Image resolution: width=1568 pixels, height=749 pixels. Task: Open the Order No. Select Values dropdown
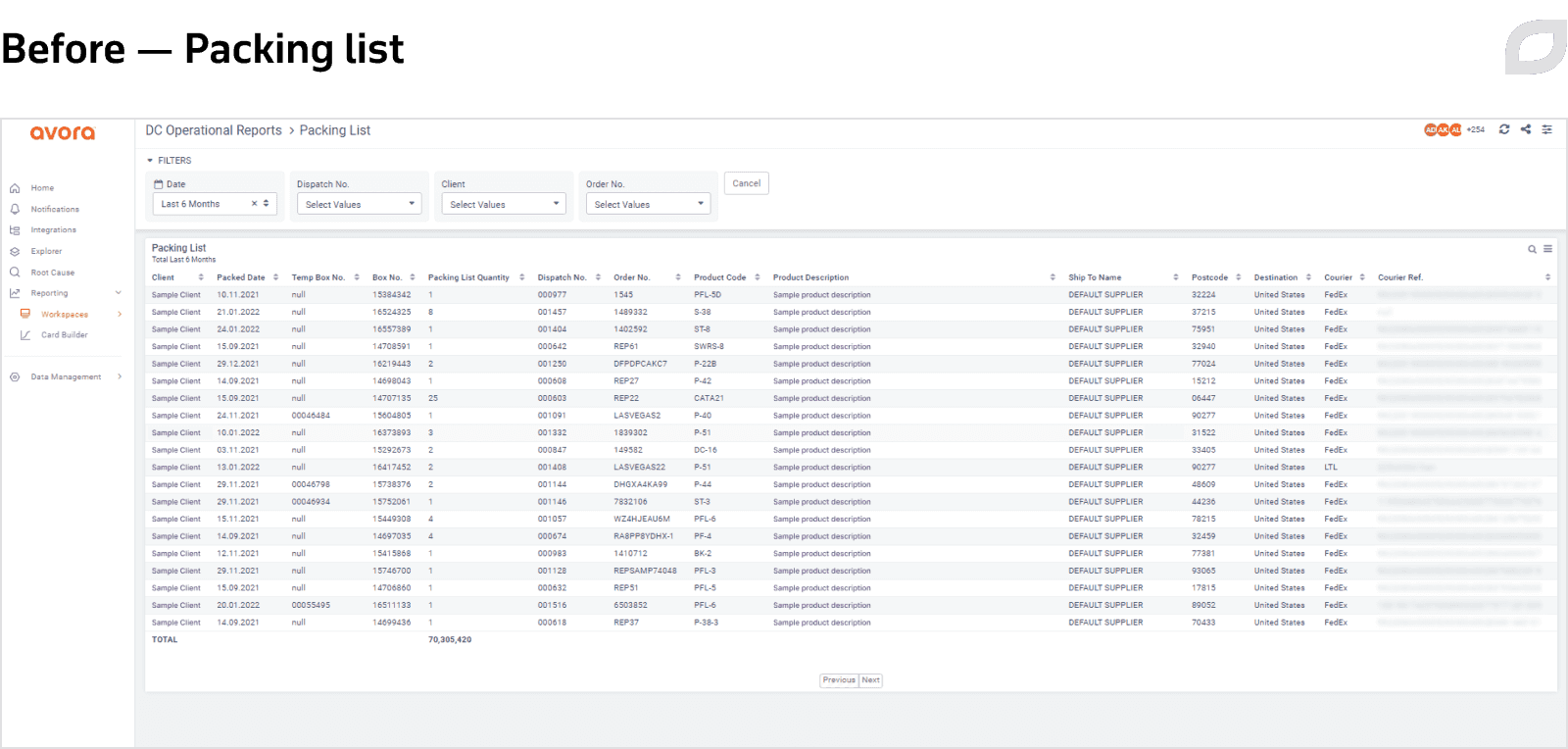(x=648, y=204)
